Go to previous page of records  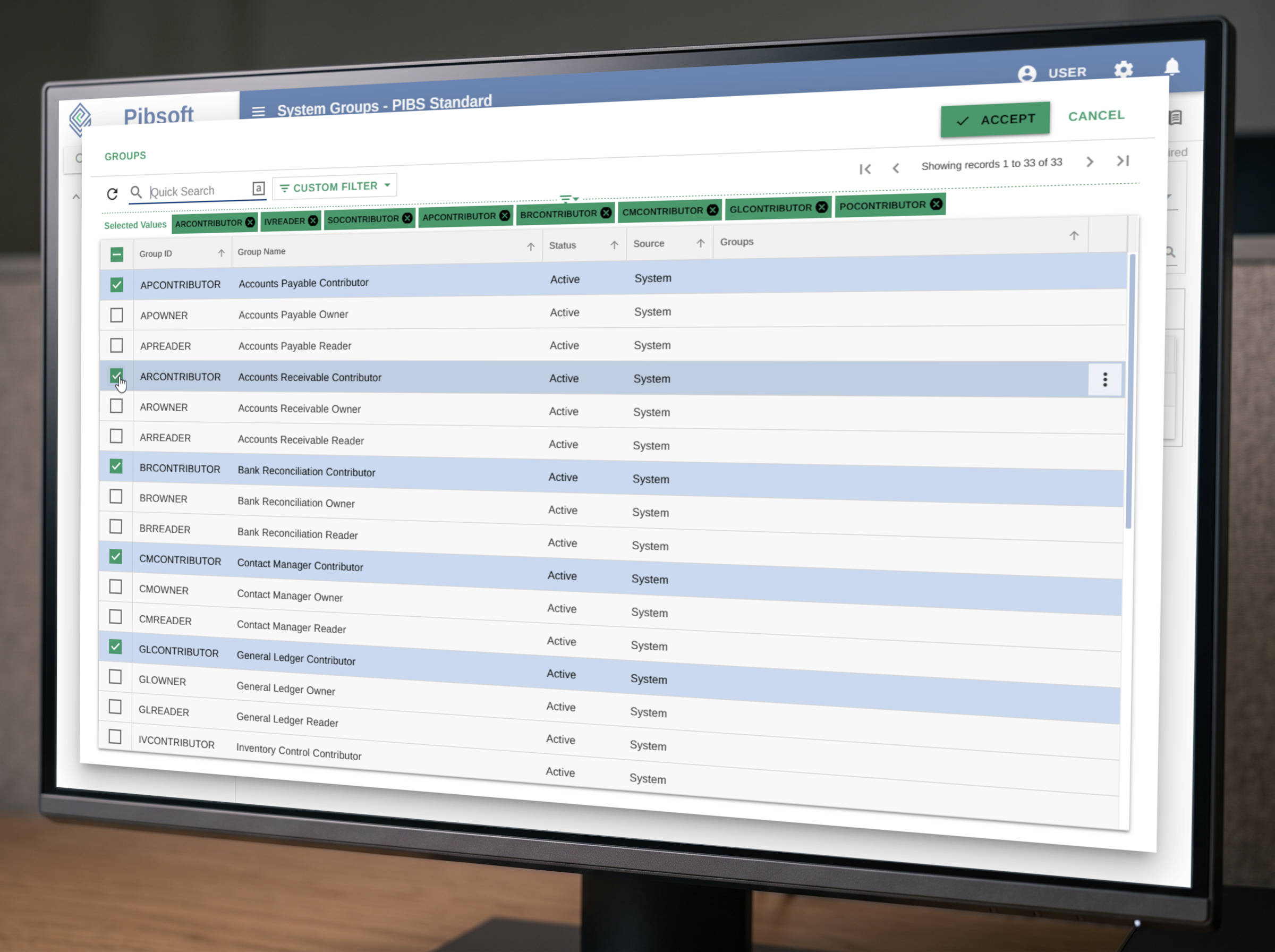tap(895, 168)
